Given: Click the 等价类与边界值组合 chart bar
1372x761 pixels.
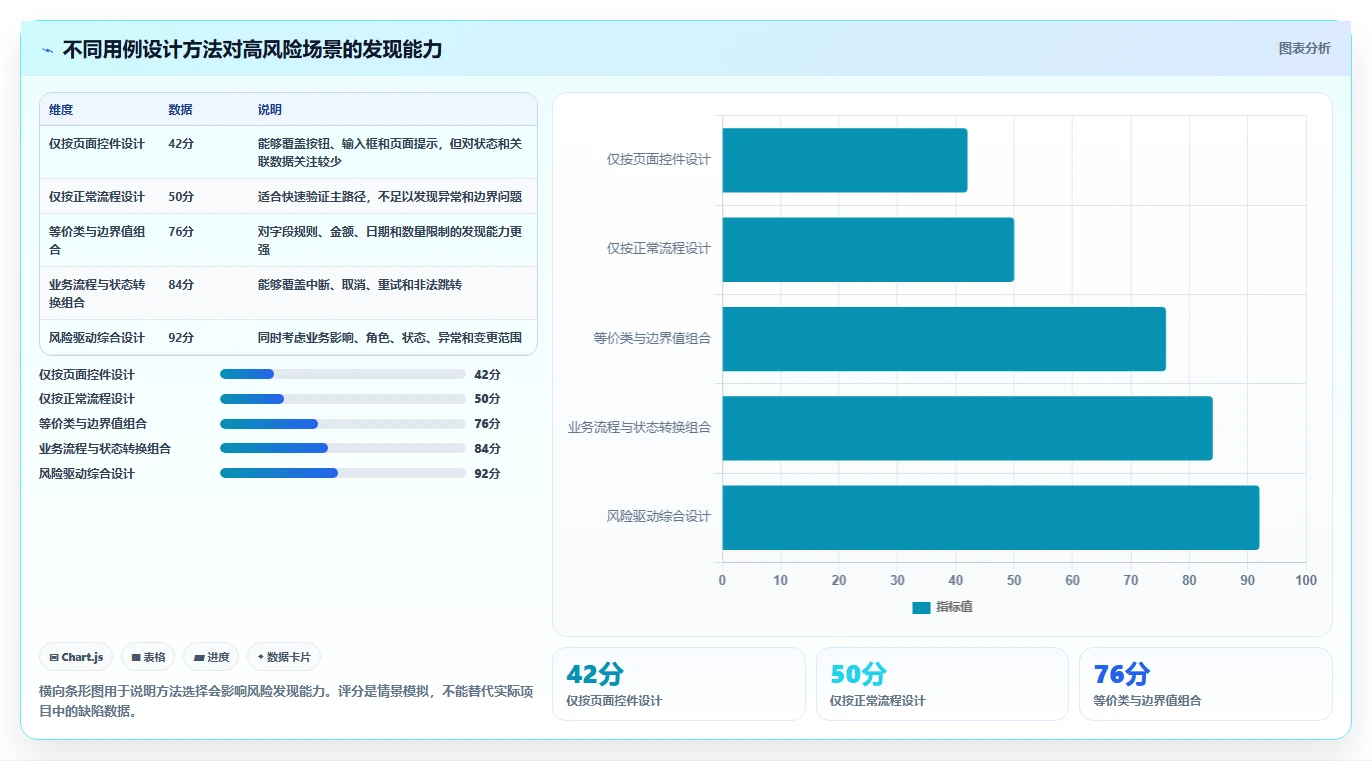Looking at the screenshot, I should (944, 338).
